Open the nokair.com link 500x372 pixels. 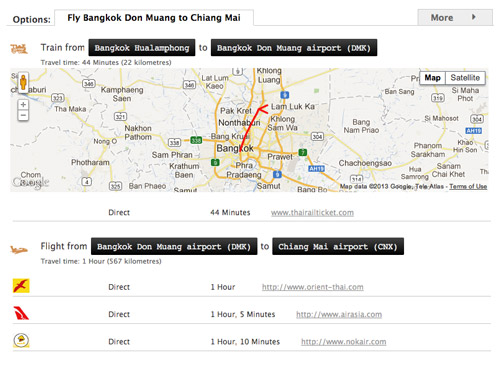tap(344, 342)
